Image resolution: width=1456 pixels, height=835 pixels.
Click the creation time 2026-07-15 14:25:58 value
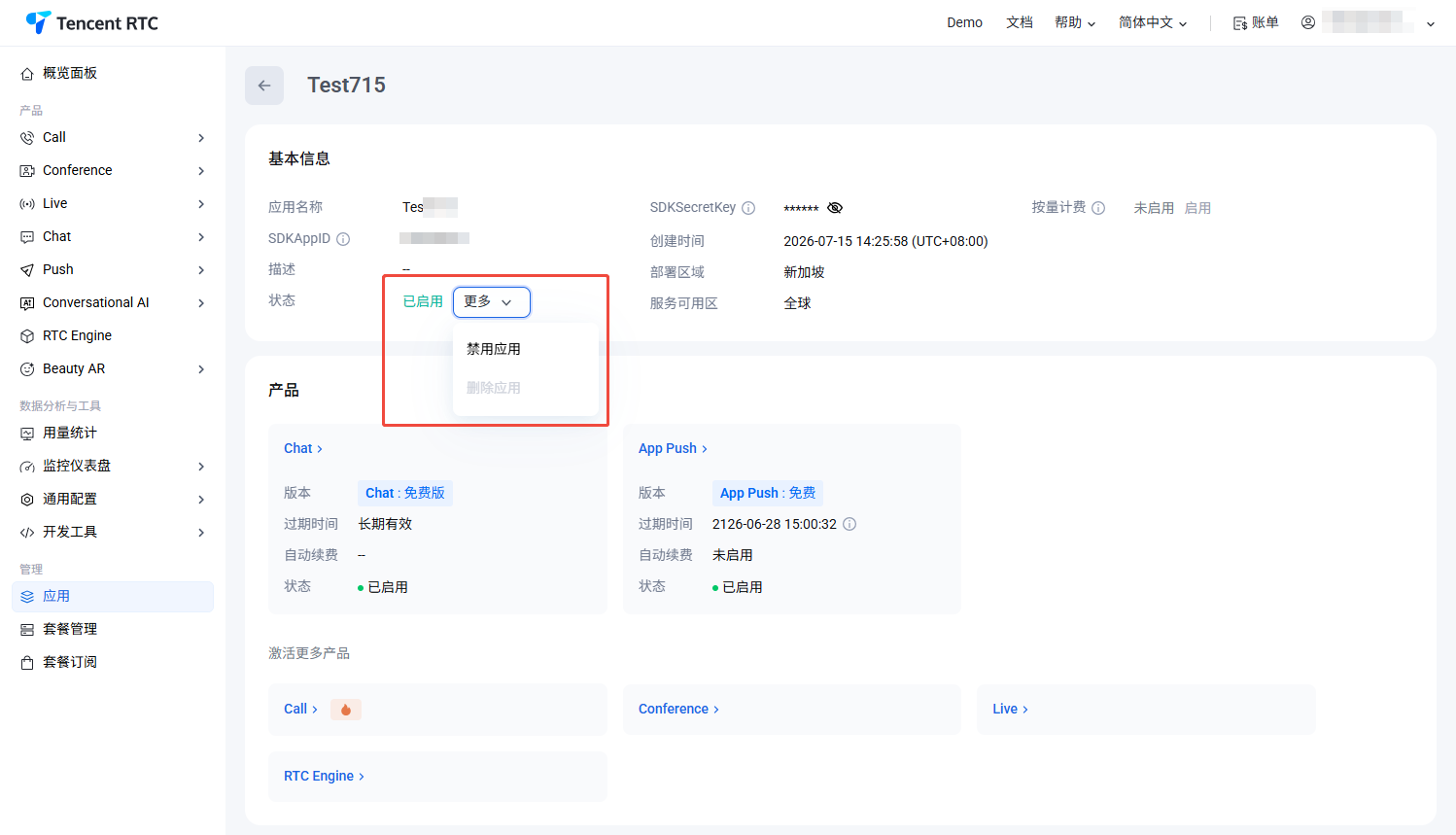[x=885, y=241]
